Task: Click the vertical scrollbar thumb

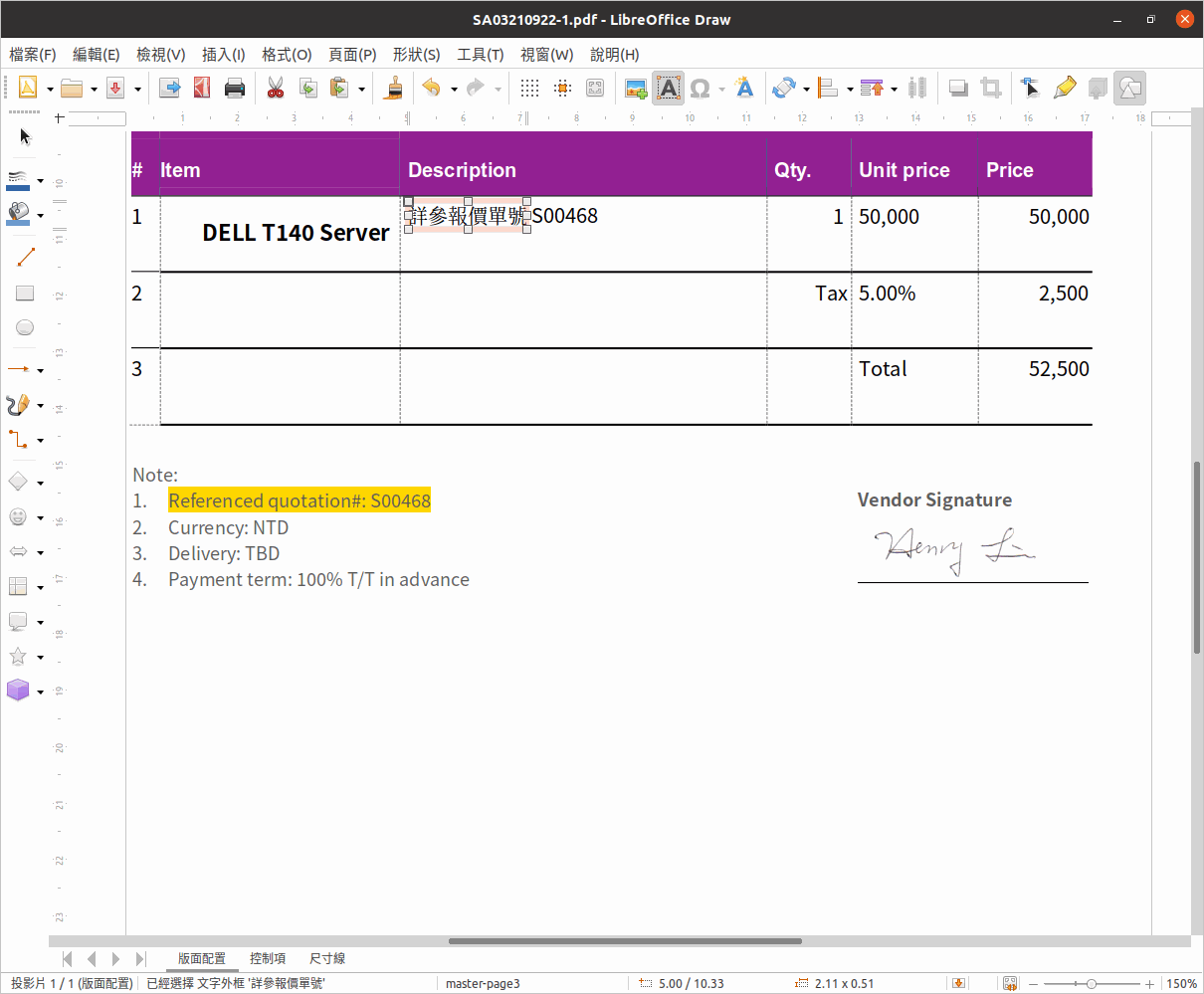Action: pos(1197,557)
